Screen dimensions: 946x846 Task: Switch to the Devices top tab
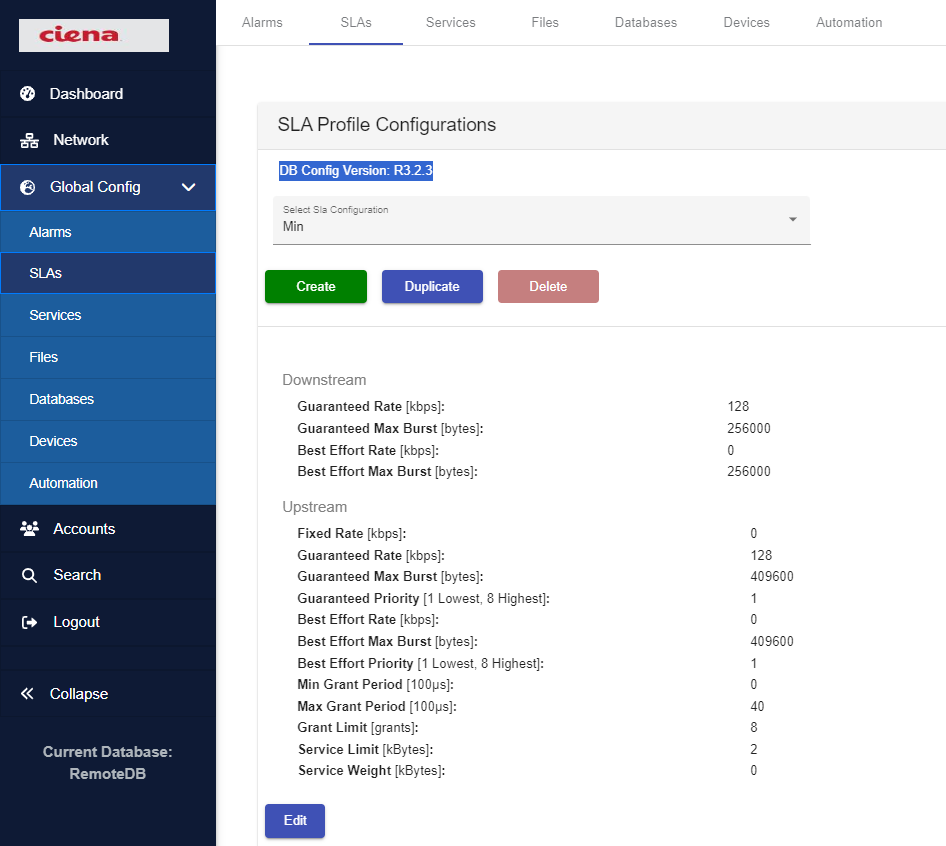(x=746, y=22)
